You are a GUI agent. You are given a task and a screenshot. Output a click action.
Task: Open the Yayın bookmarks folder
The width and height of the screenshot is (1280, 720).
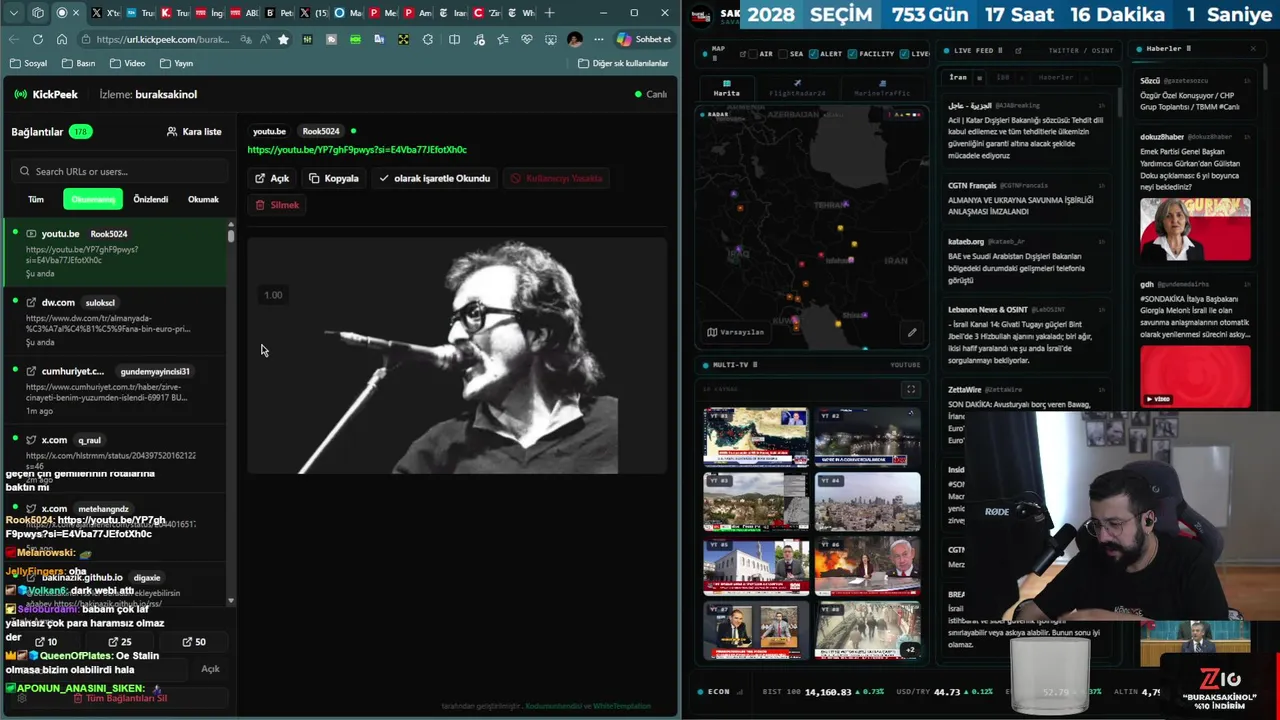coord(176,63)
